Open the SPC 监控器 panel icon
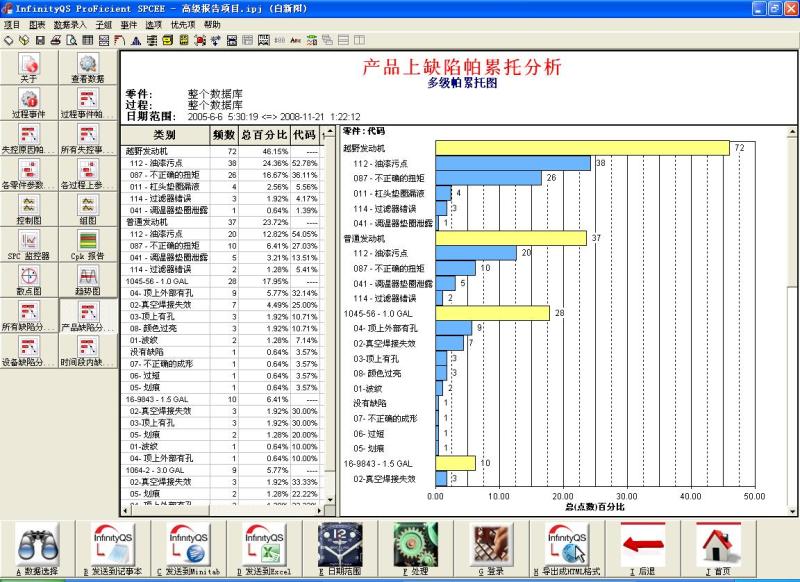The width and height of the screenshot is (800, 582). [x=29, y=245]
